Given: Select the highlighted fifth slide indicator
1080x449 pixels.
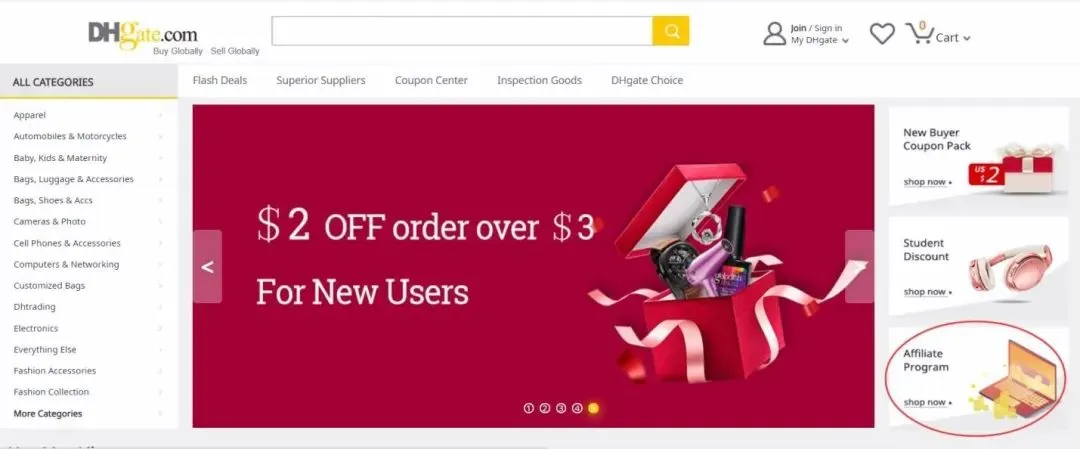Looking at the screenshot, I should [x=594, y=408].
